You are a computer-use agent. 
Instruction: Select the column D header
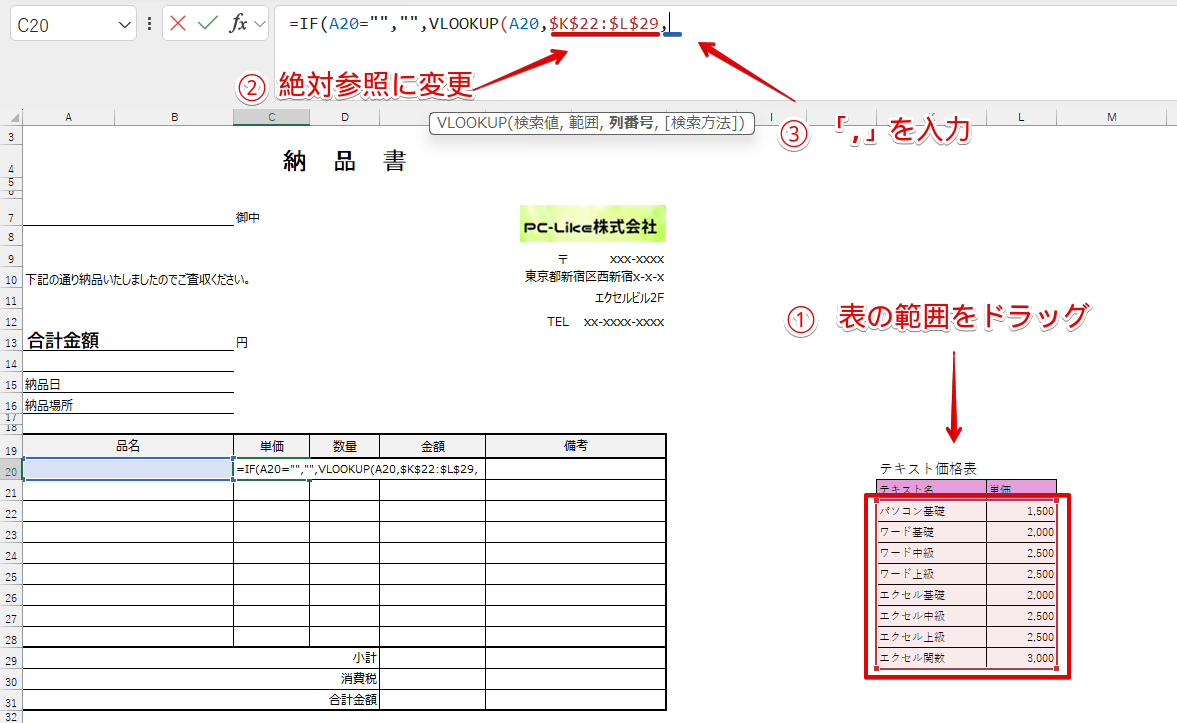coord(345,117)
